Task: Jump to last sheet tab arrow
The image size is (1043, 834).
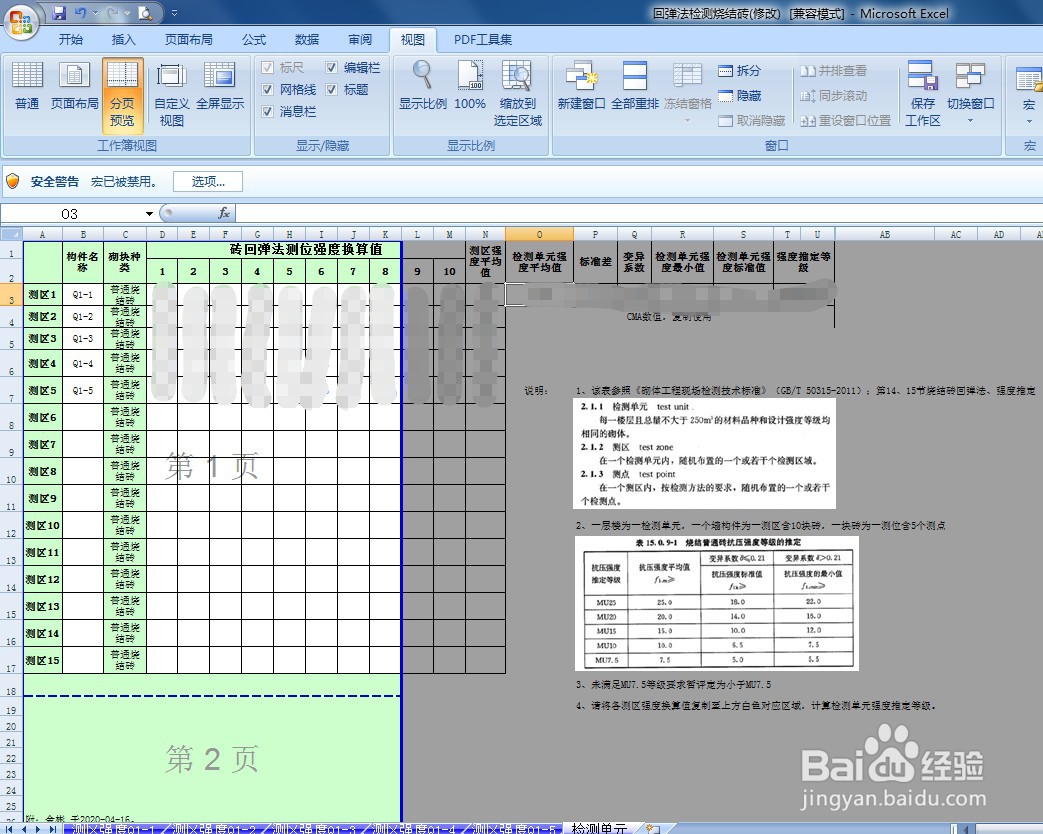Action: tap(51, 829)
